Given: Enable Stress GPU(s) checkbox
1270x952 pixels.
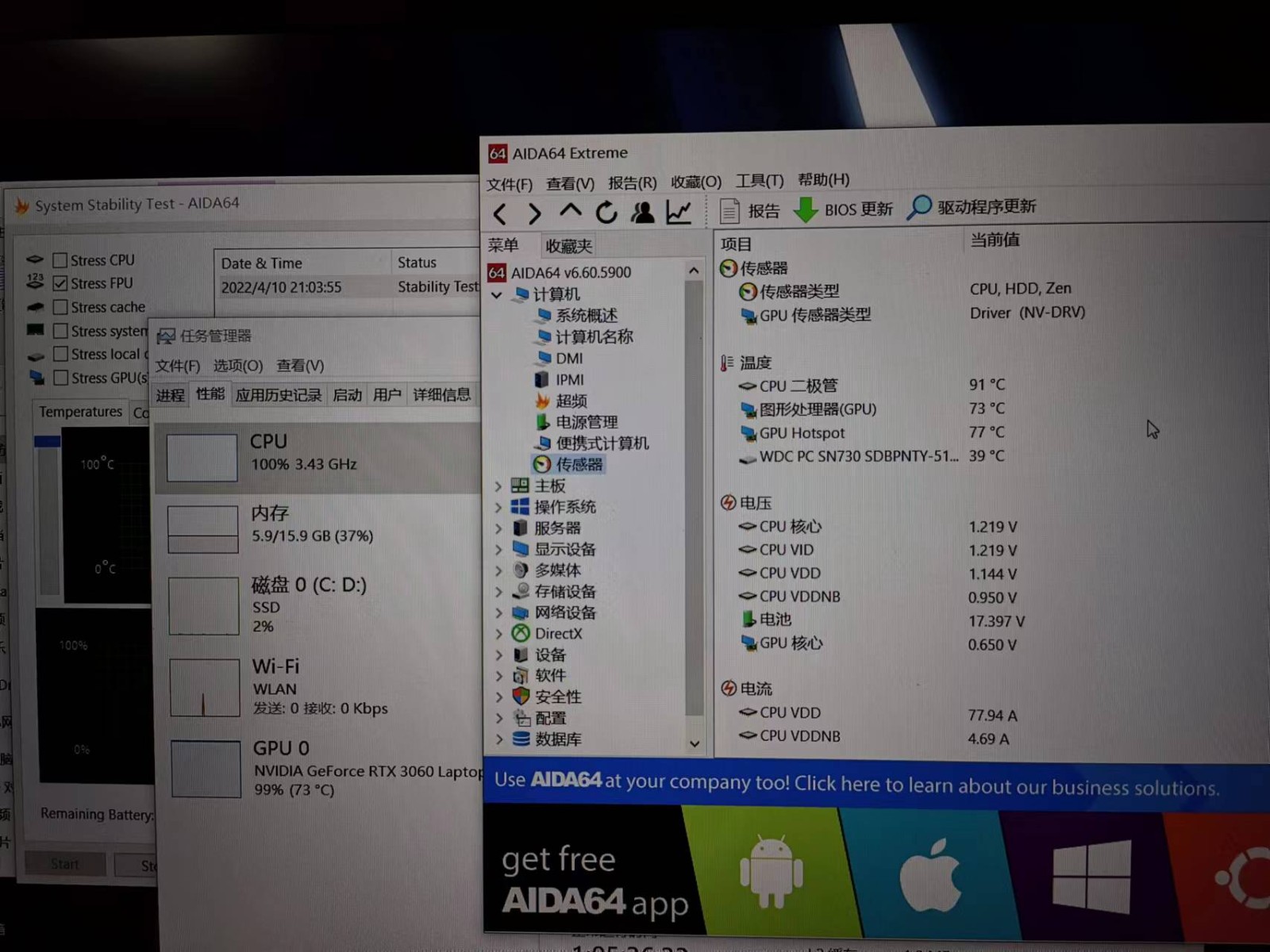Looking at the screenshot, I should pos(60,378).
